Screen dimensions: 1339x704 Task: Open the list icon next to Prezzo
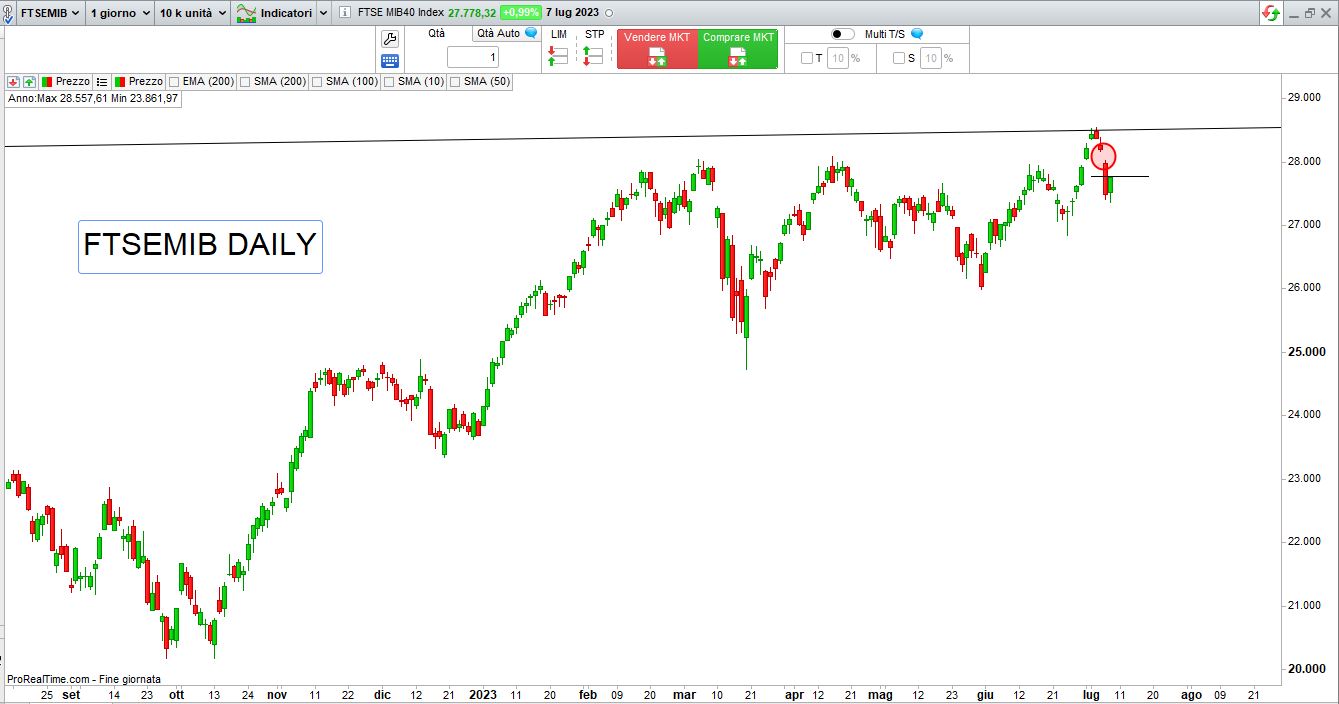coord(101,81)
